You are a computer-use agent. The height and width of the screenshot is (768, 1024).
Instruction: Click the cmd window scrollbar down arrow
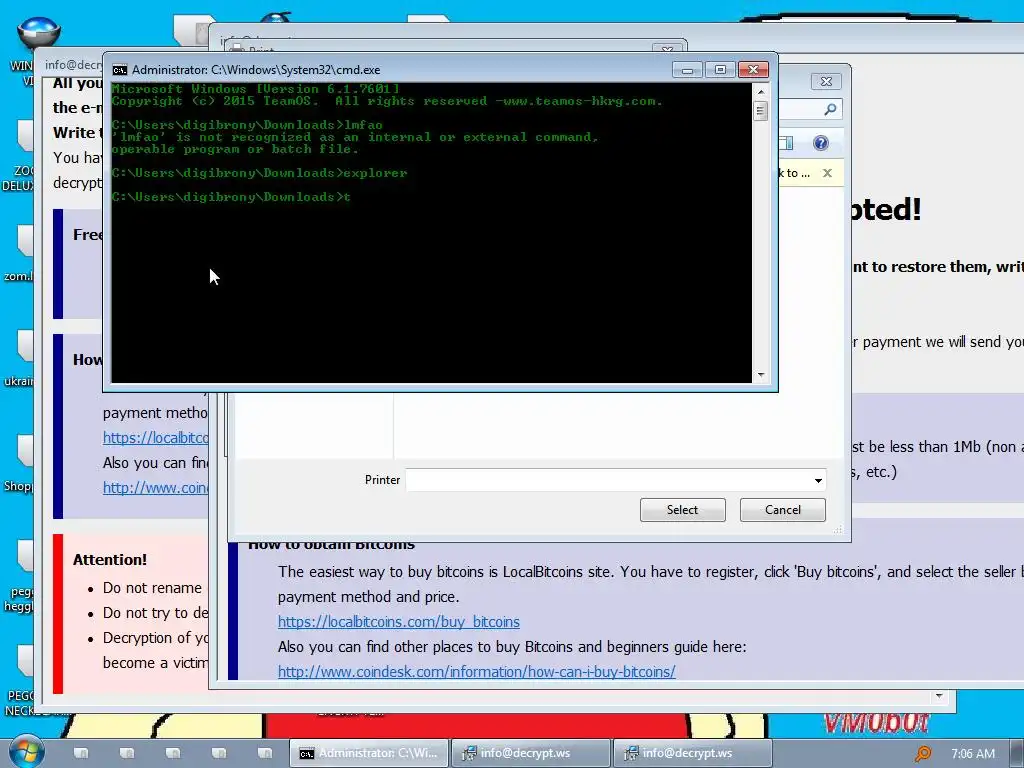click(760, 375)
